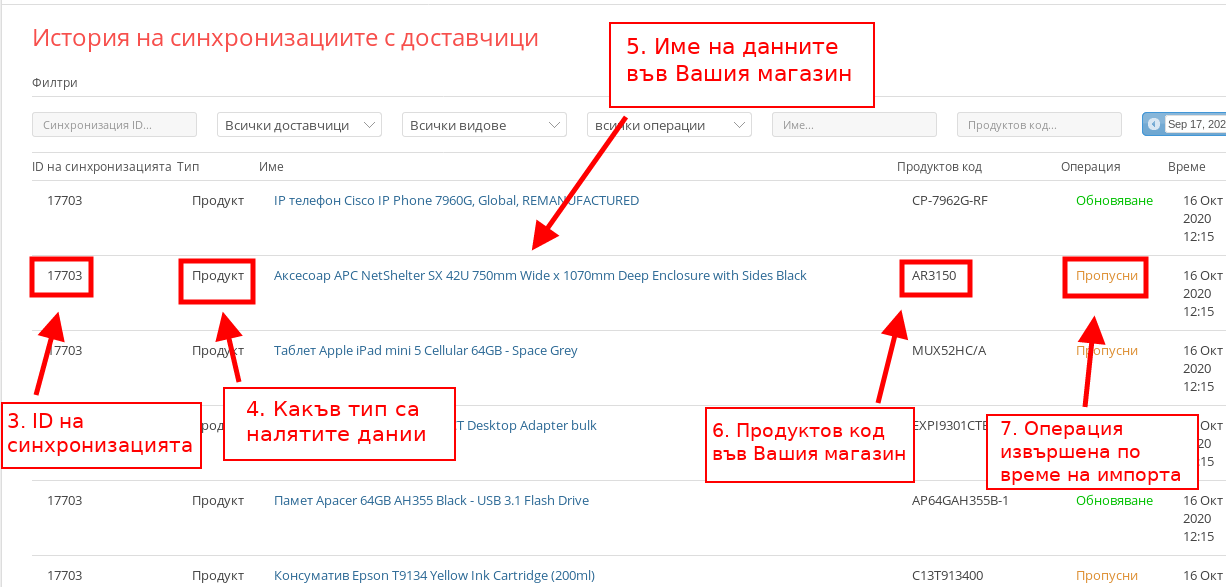Open the Cisco IP Phone 7960G product link
The image size is (1226, 587).
click(x=456, y=201)
